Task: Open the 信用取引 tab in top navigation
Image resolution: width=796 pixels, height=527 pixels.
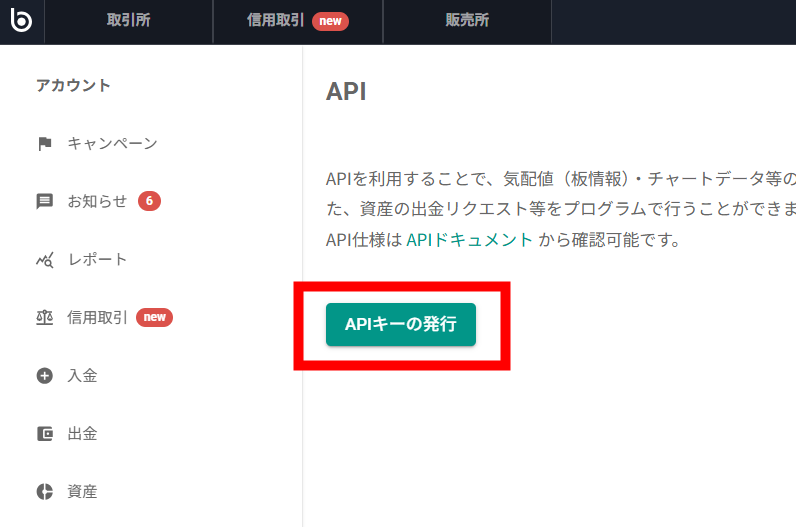Action: (x=276, y=21)
